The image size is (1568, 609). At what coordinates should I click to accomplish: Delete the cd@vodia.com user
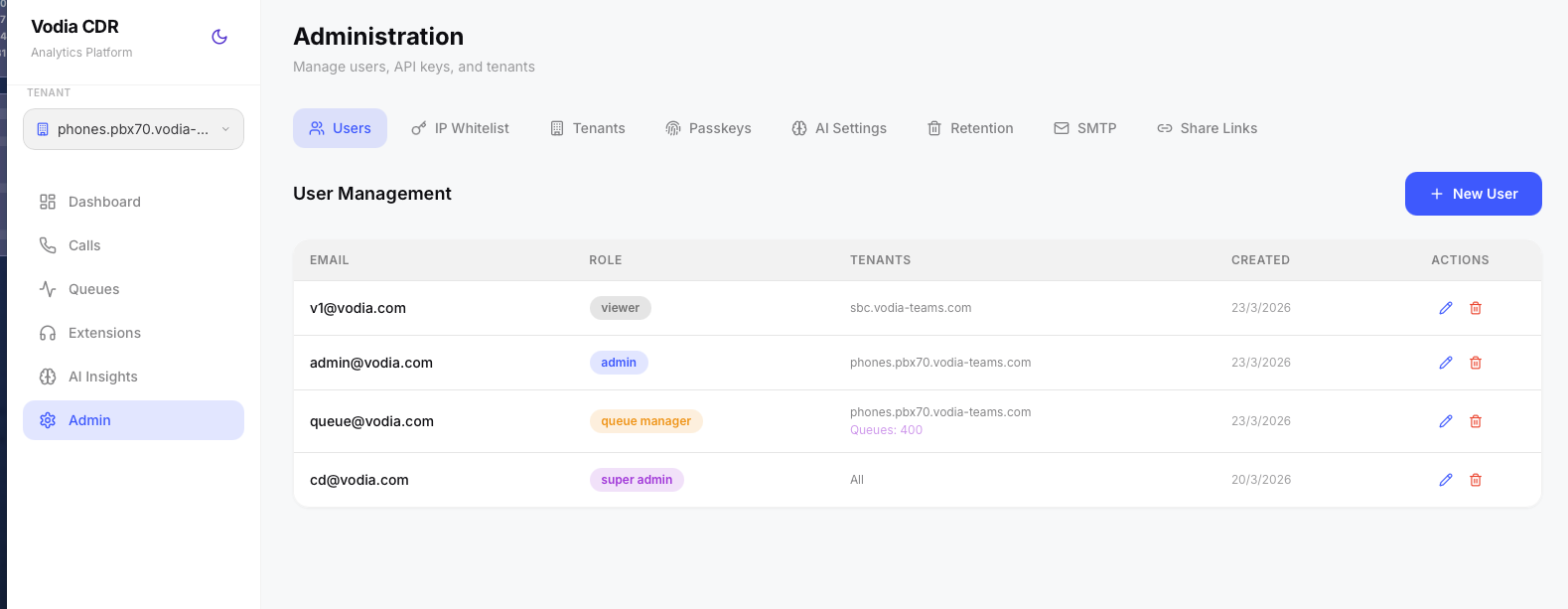click(x=1476, y=480)
